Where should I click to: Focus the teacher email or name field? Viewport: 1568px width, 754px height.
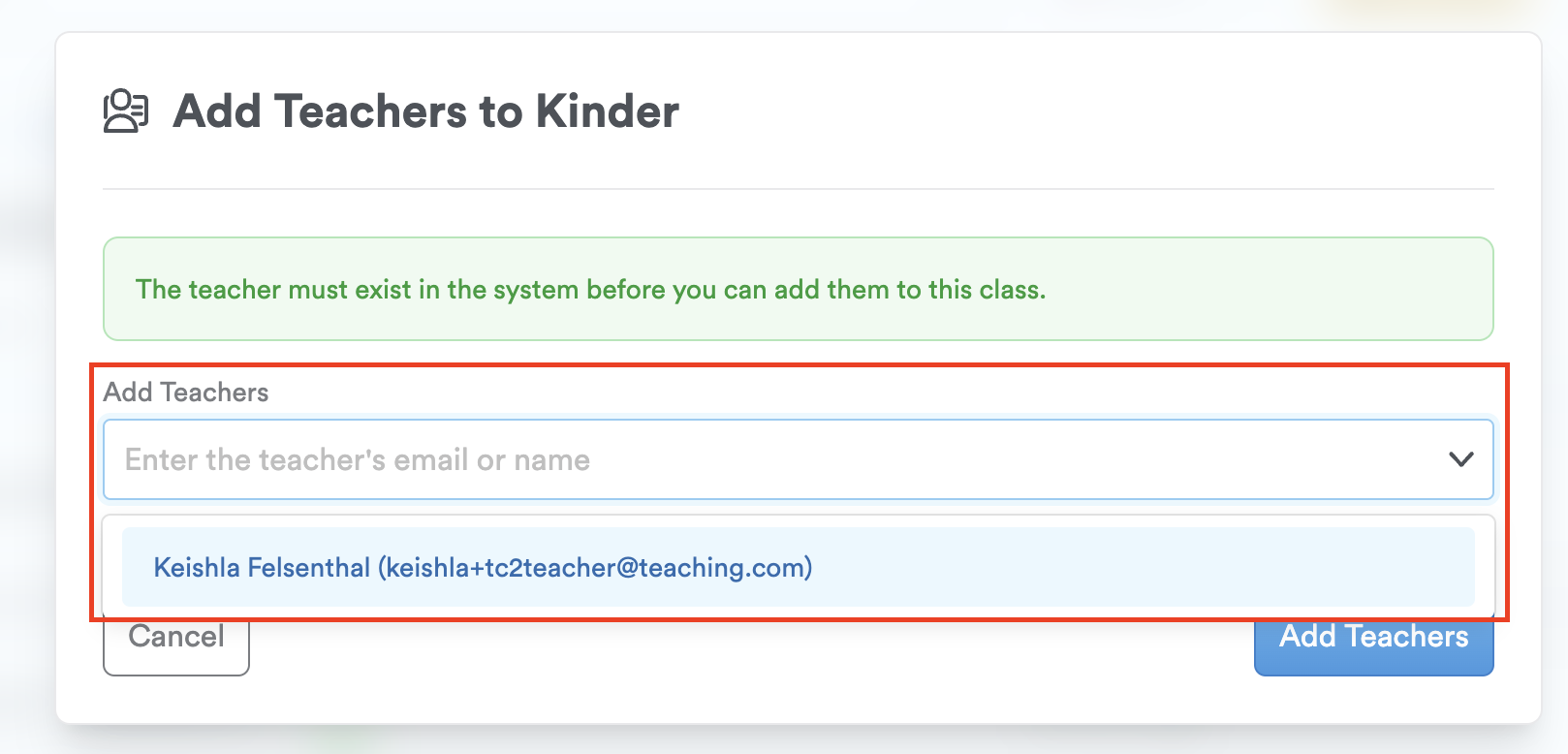pos(775,459)
